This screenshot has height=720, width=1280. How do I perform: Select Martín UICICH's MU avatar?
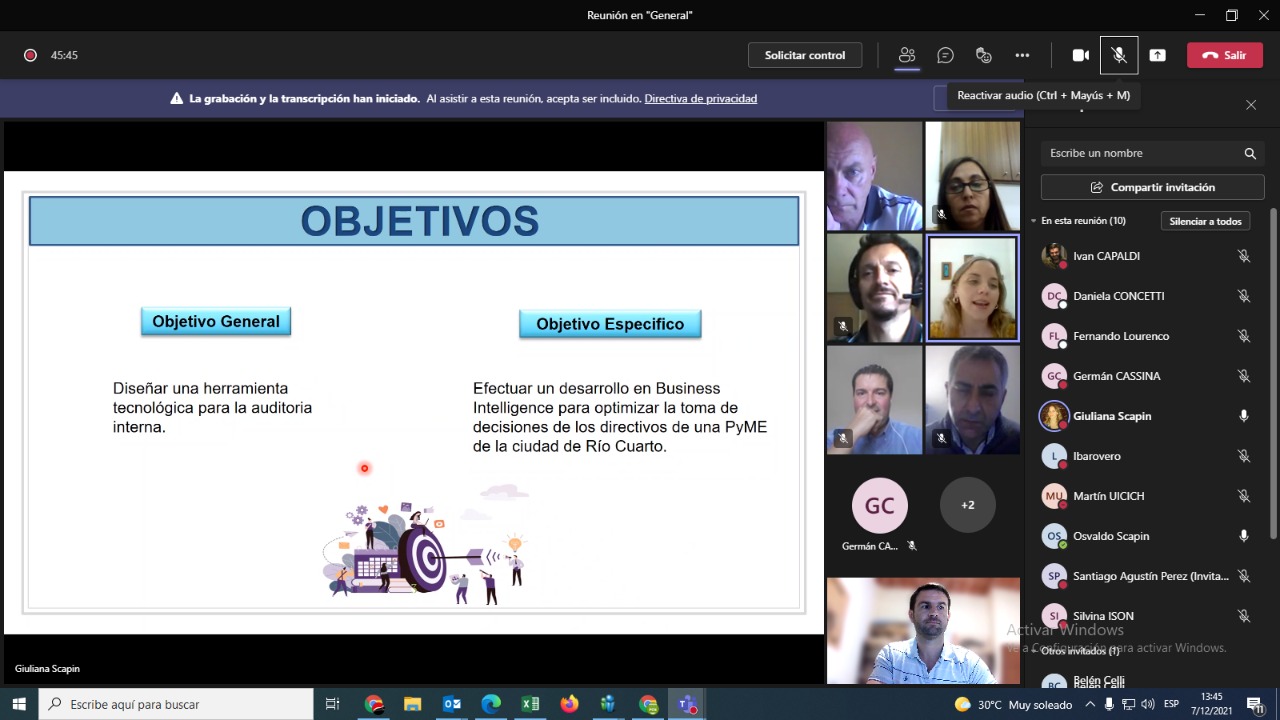(1054, 496)
